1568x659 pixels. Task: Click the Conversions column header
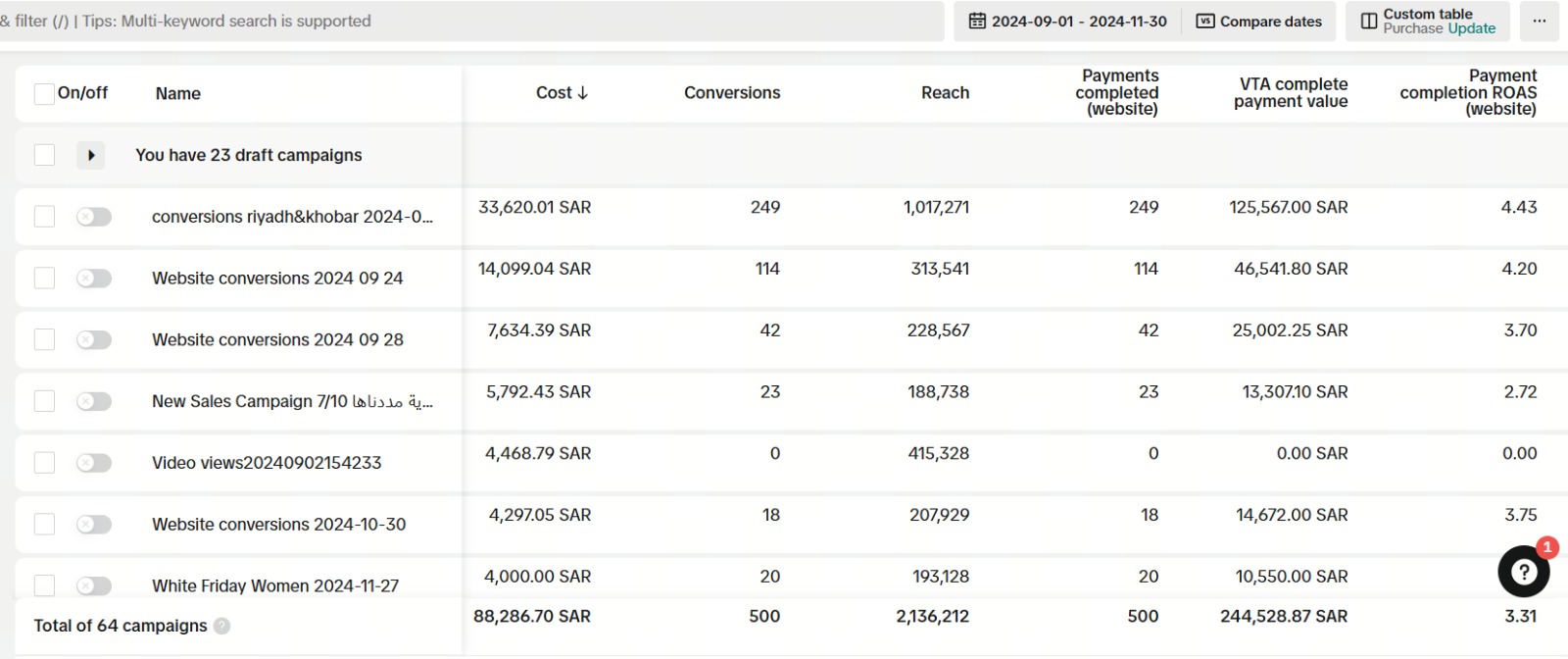[731, 93]
